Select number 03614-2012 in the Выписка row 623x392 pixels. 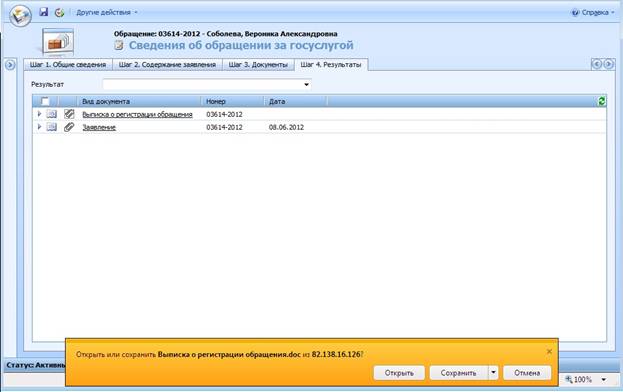tap(224, 114)
